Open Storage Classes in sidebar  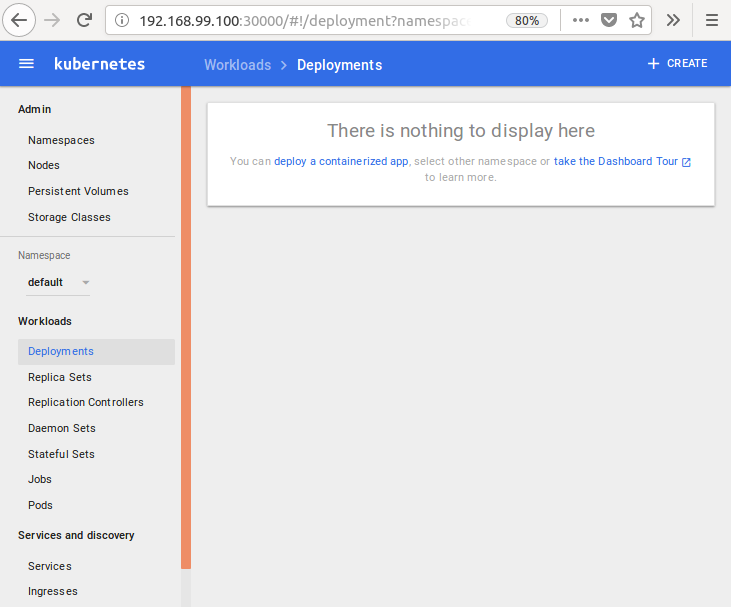[x=69, y=217]
